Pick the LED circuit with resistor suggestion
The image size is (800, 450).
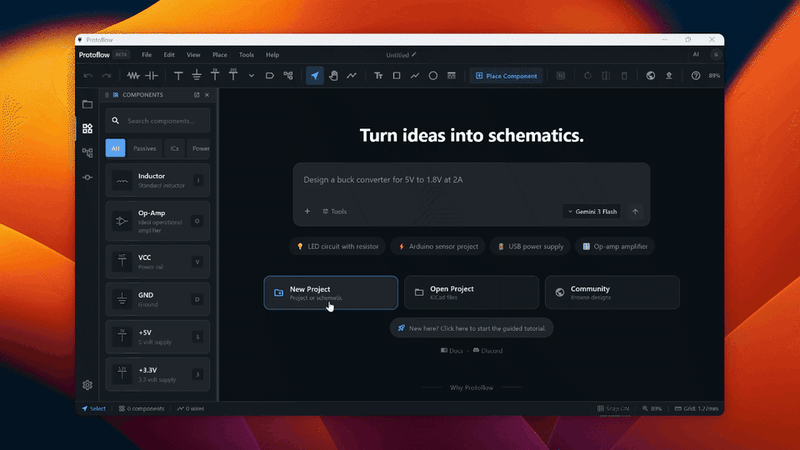point(338,246)
